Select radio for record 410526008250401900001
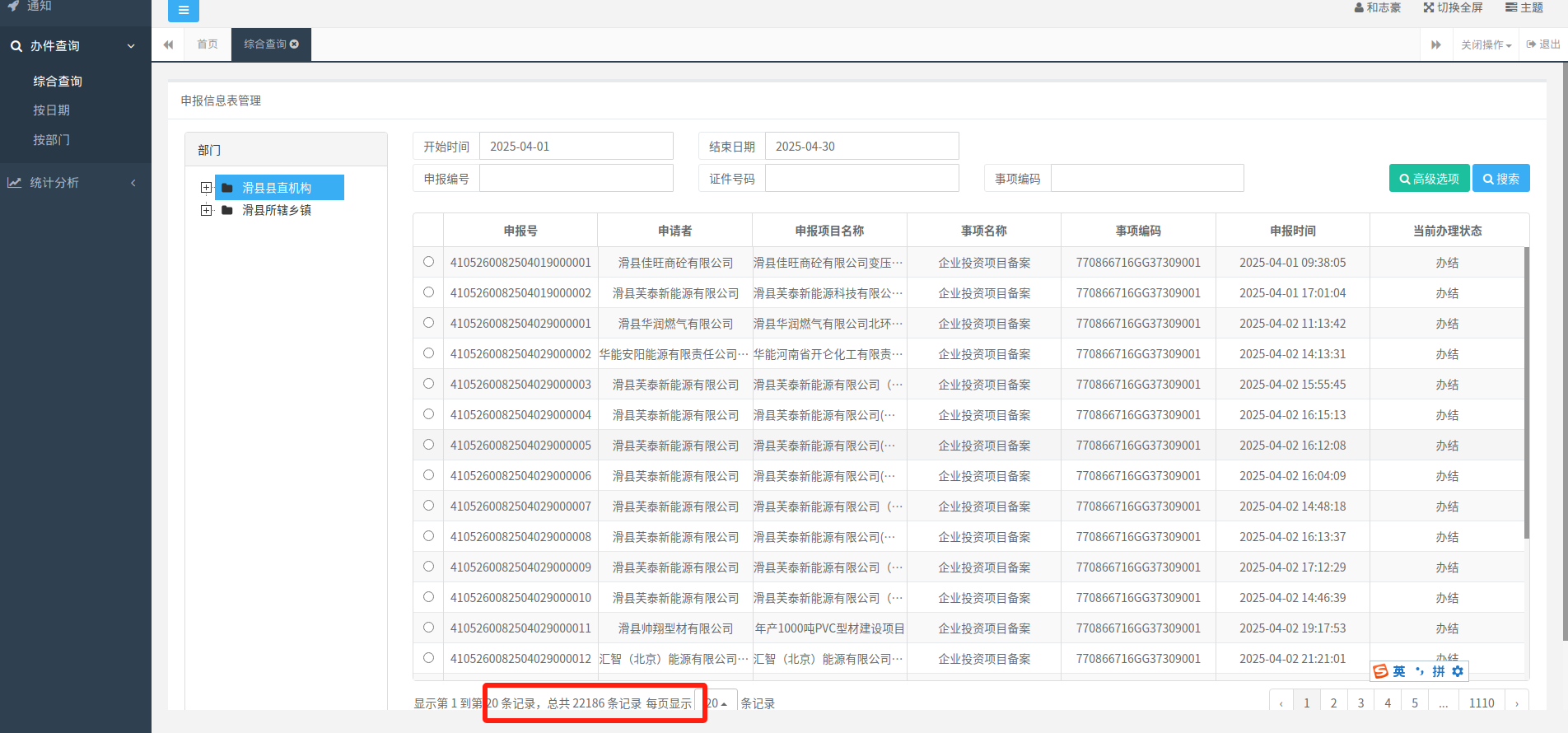The height and width of the screenshot is (733, 1568). click(x=428, y=262)
